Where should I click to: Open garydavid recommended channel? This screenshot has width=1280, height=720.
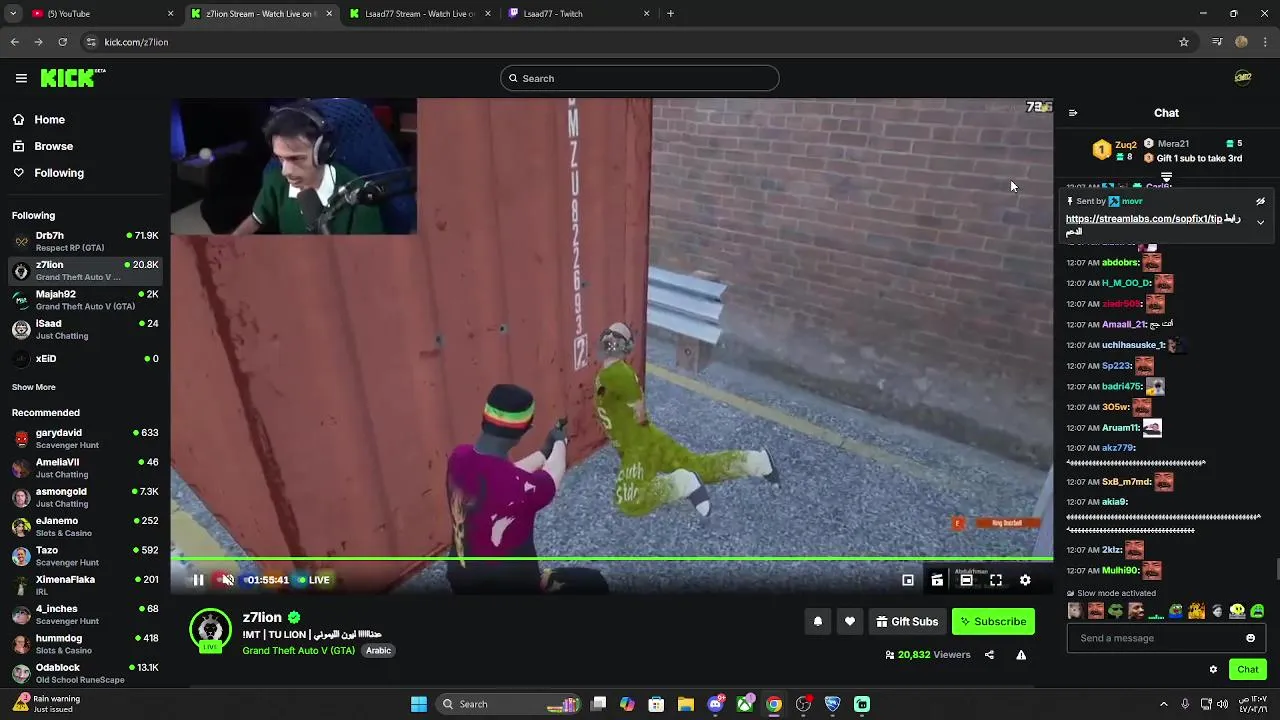point(85,438)
